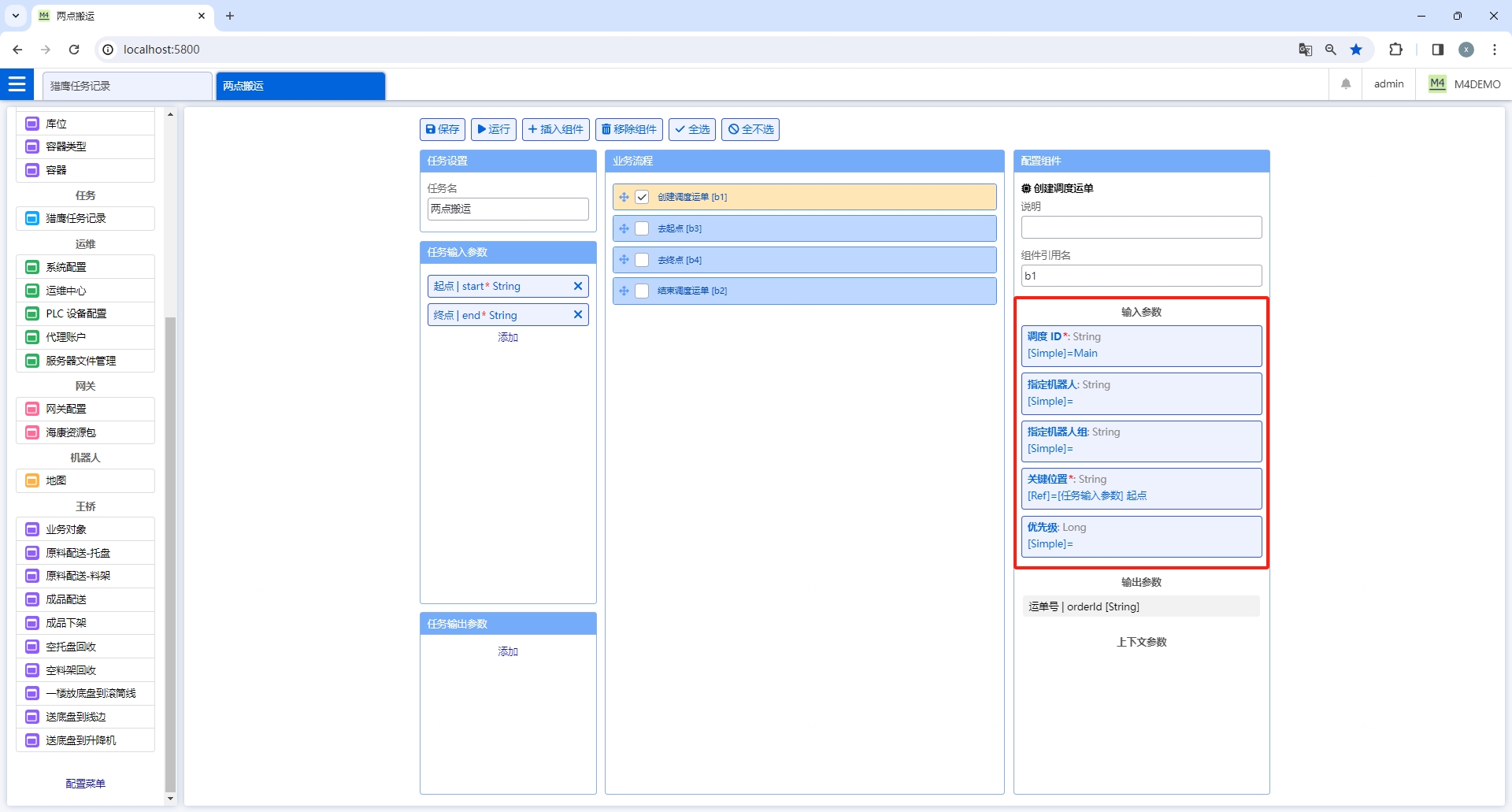Click 全选 select all button
Screen dimensions: 1512x812
(x=692, y=129)
